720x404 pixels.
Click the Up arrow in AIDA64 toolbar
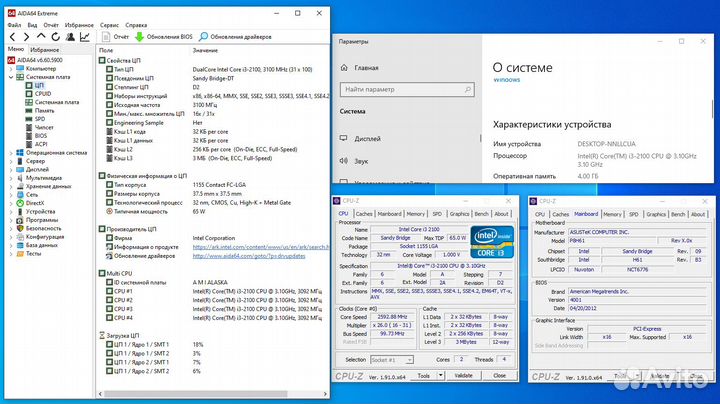coord(41,36)
